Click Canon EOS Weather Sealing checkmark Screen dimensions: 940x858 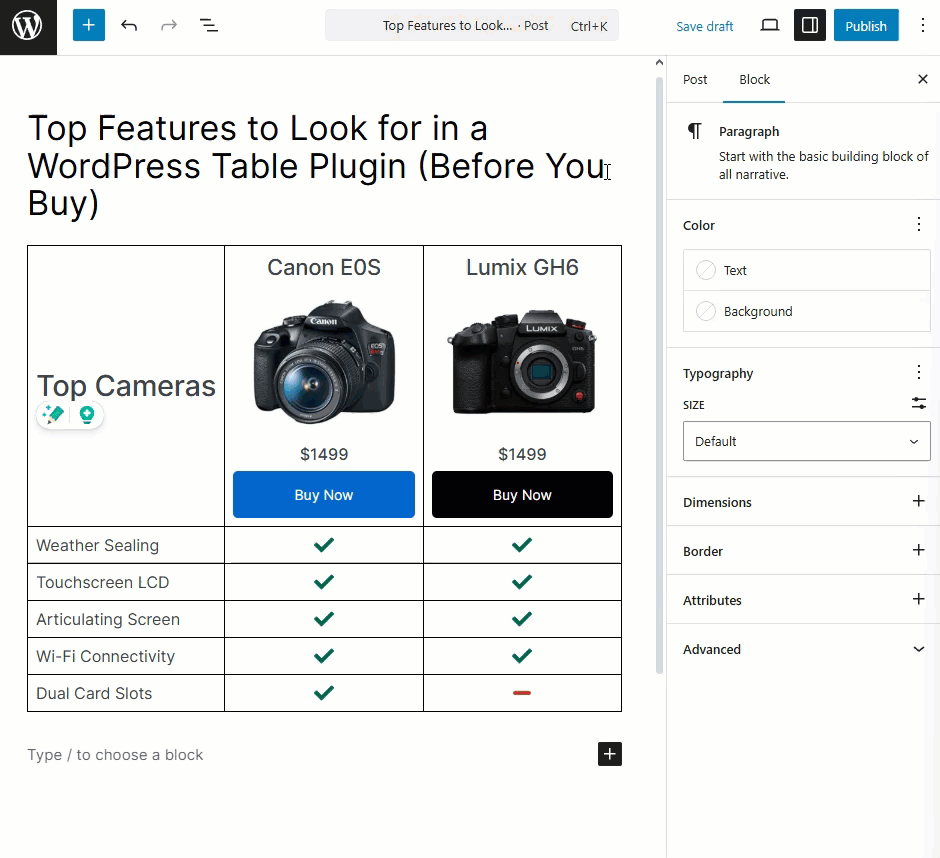click(324, 545)
